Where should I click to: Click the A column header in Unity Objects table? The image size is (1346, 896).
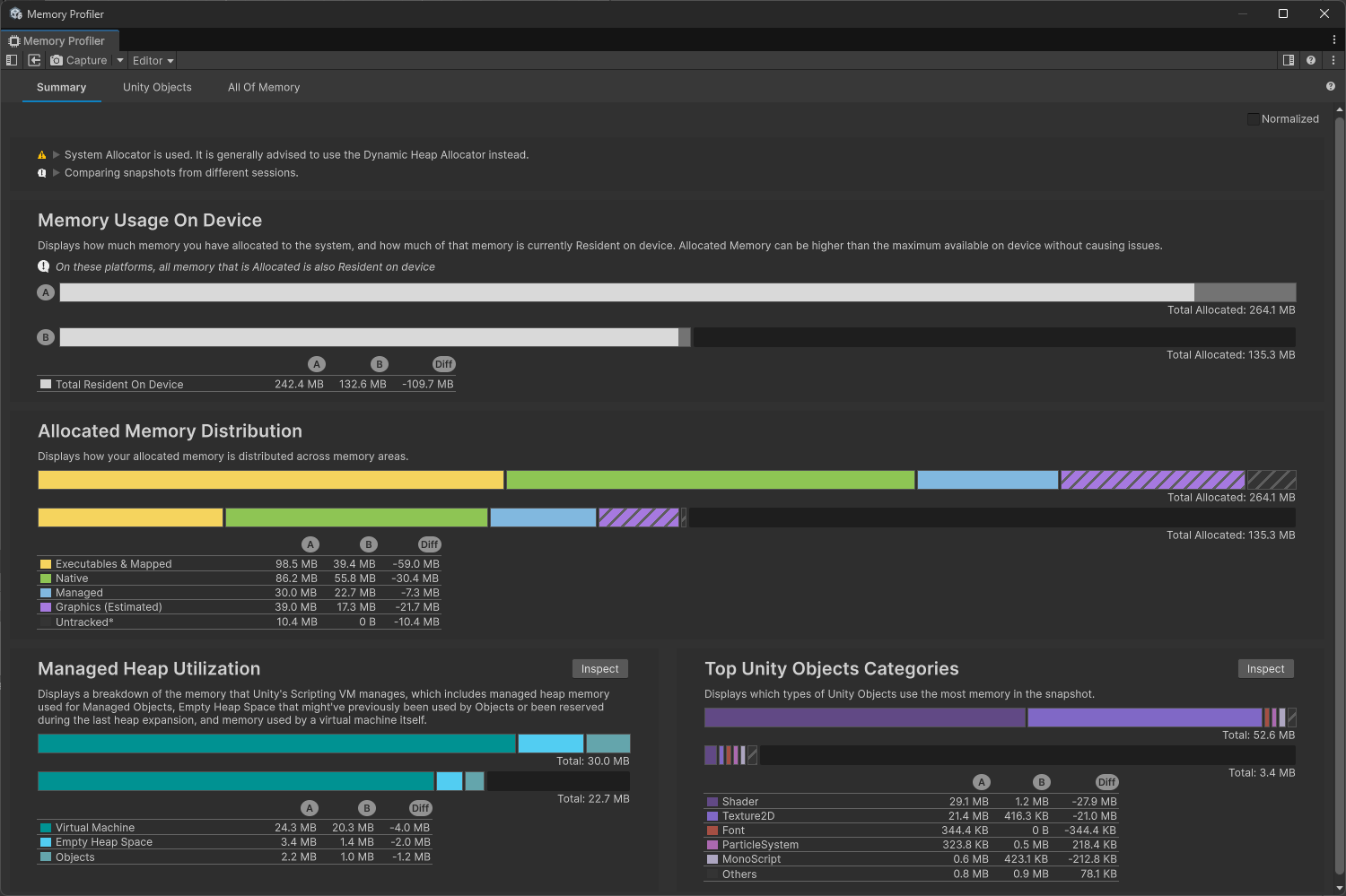982,782
